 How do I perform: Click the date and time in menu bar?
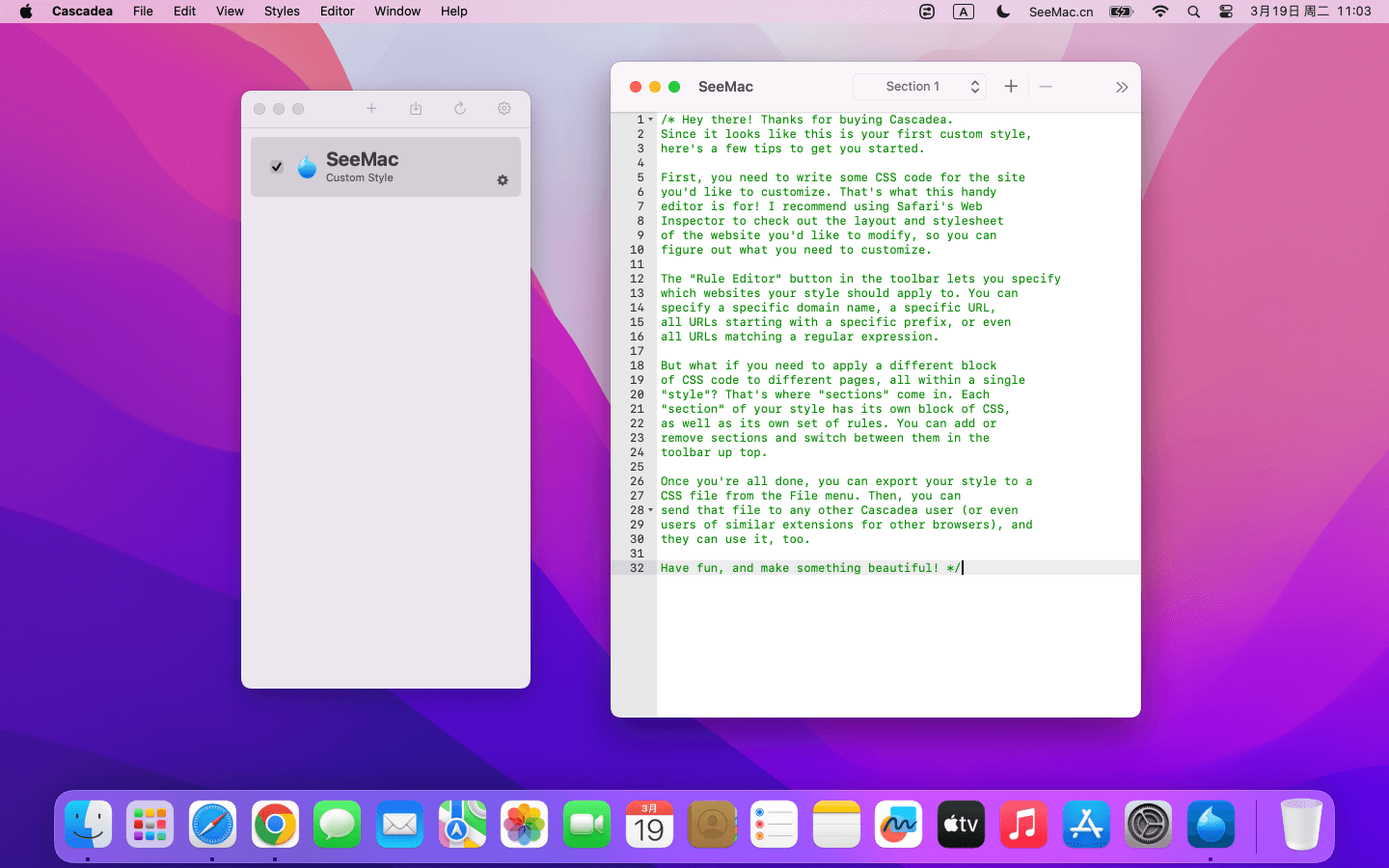coord(1310,12)
